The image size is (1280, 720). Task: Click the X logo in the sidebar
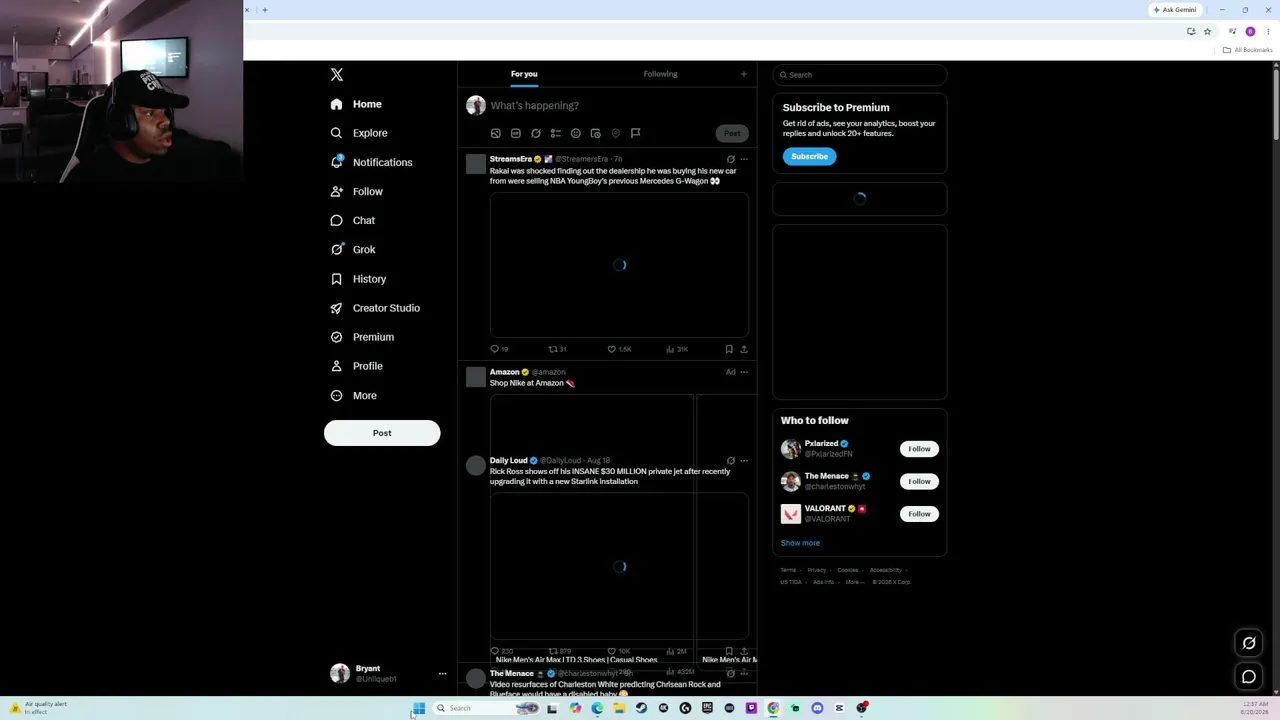click(337, 75)
